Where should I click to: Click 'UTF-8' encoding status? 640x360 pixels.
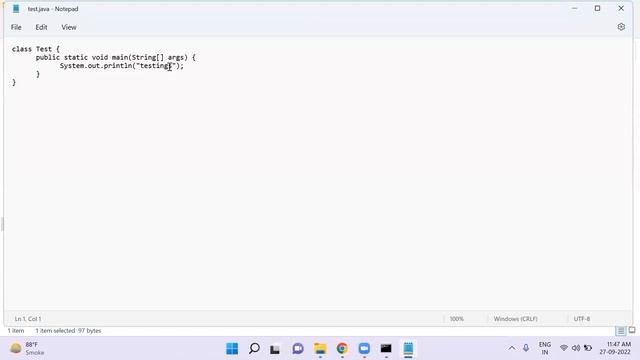[x=582, y=319]
